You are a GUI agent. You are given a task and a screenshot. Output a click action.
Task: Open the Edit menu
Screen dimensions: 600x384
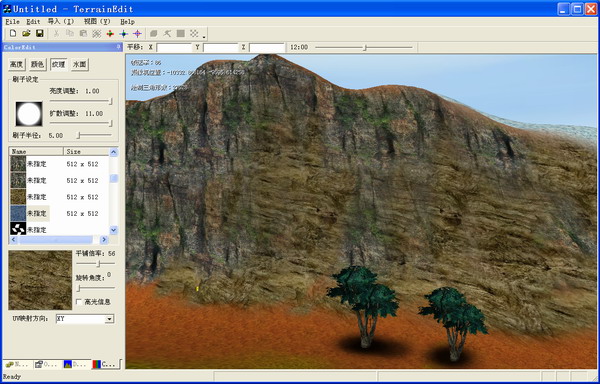(33, 22)
